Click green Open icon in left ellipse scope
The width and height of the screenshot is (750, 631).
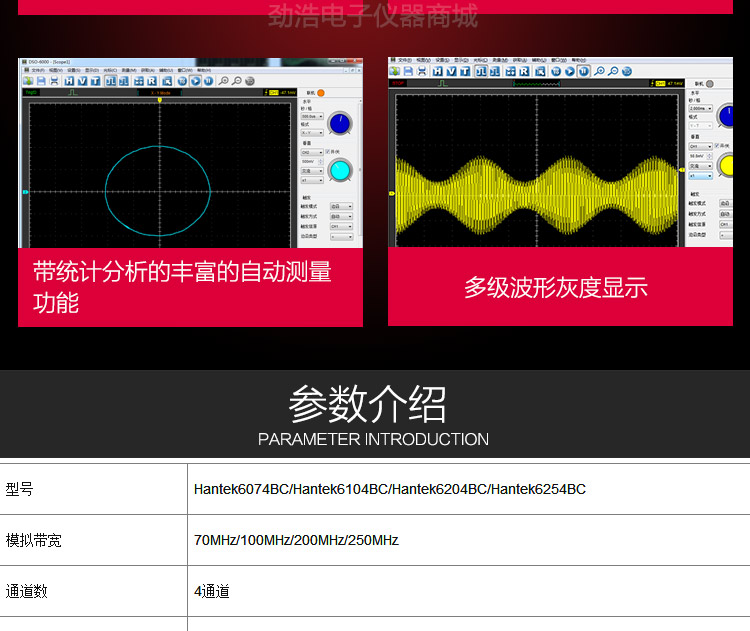[28, 81]
